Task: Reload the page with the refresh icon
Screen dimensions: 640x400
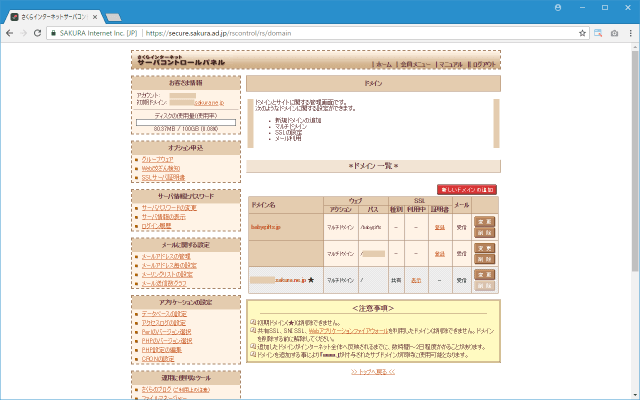Action: [x=40, y=32]
